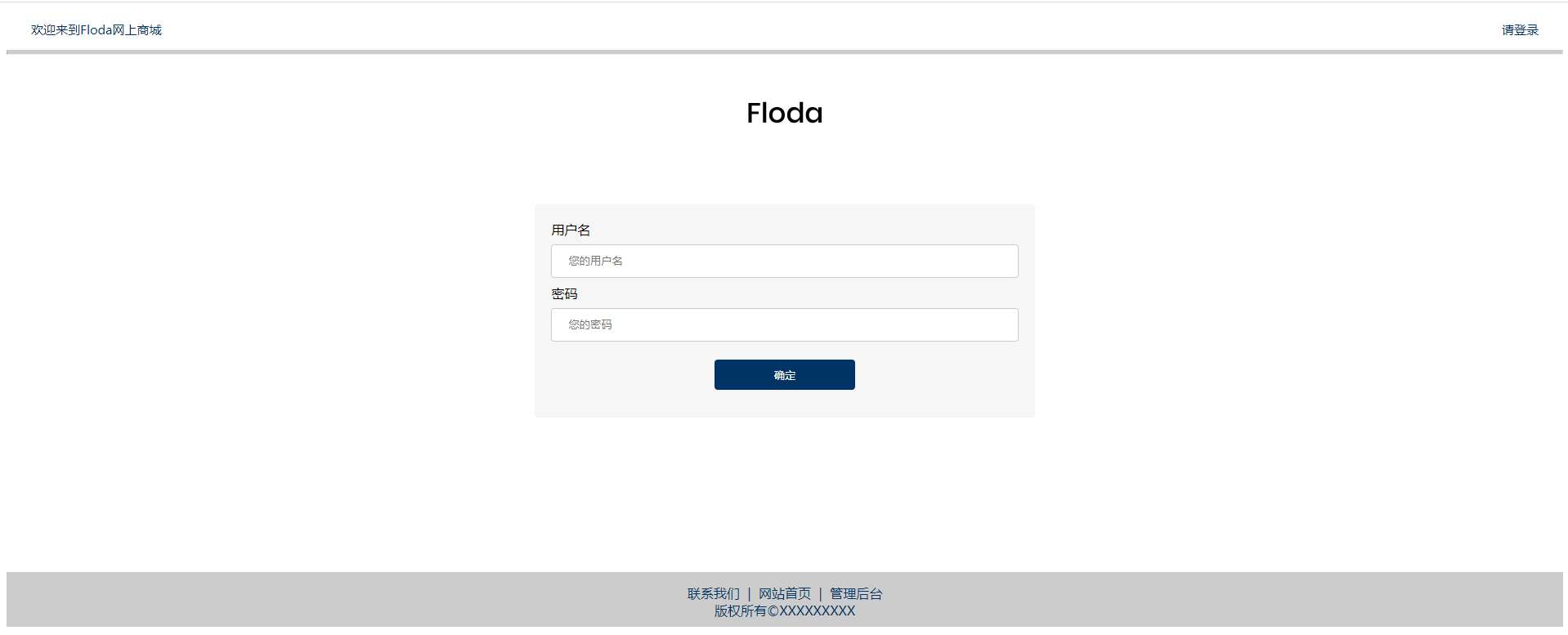Select the field showing 您的密码 placeholder
1568x635 pixels.
tap(784, 324)
